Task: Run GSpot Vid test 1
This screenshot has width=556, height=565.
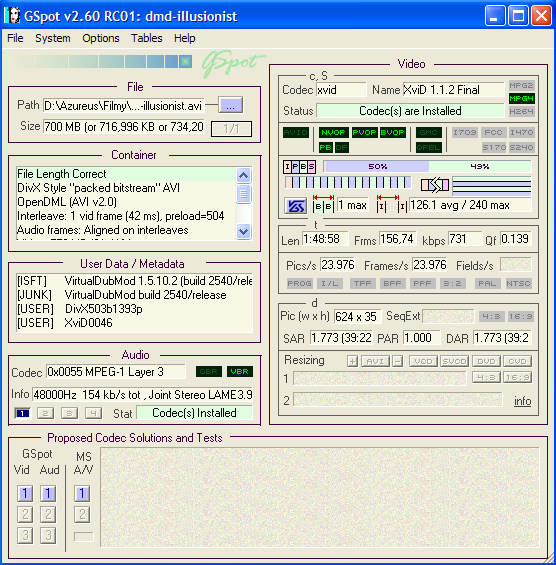Action: (x=25, y=493)
